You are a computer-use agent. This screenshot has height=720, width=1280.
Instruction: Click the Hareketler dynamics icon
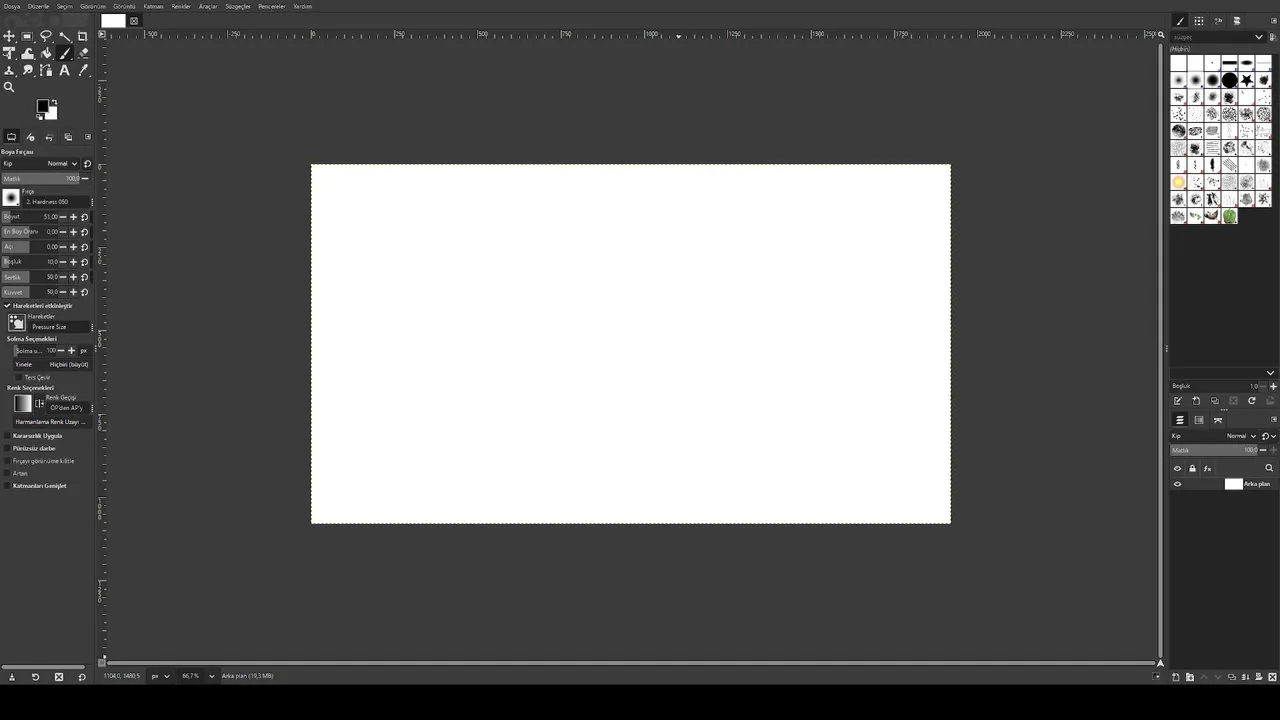click(16, 322)
